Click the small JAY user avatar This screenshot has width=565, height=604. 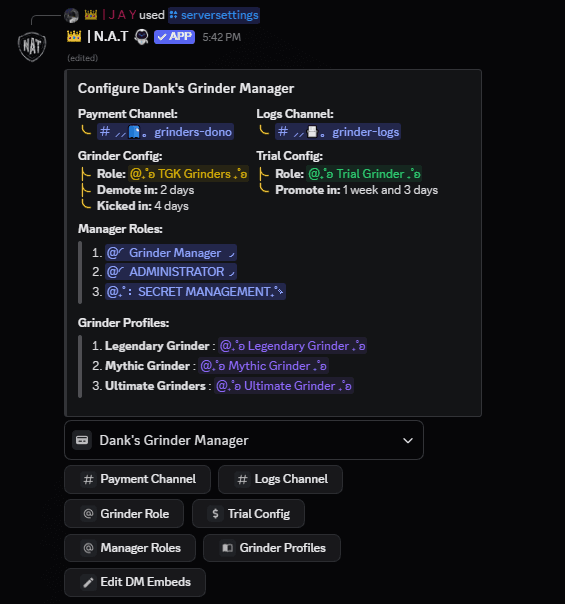tap(72, 15)
